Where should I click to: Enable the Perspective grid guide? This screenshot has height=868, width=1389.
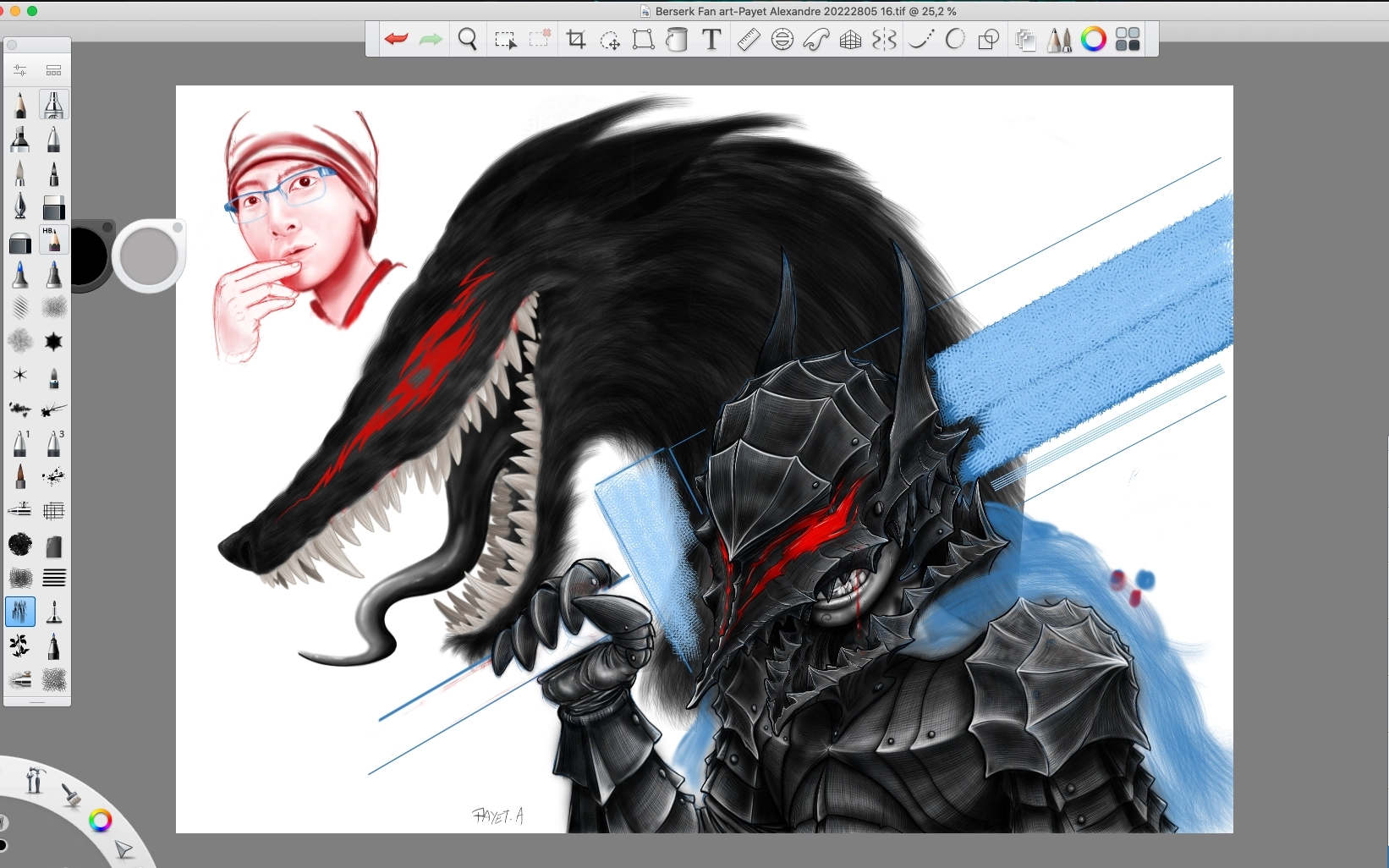pyautogui.click(x=850, y=40)
